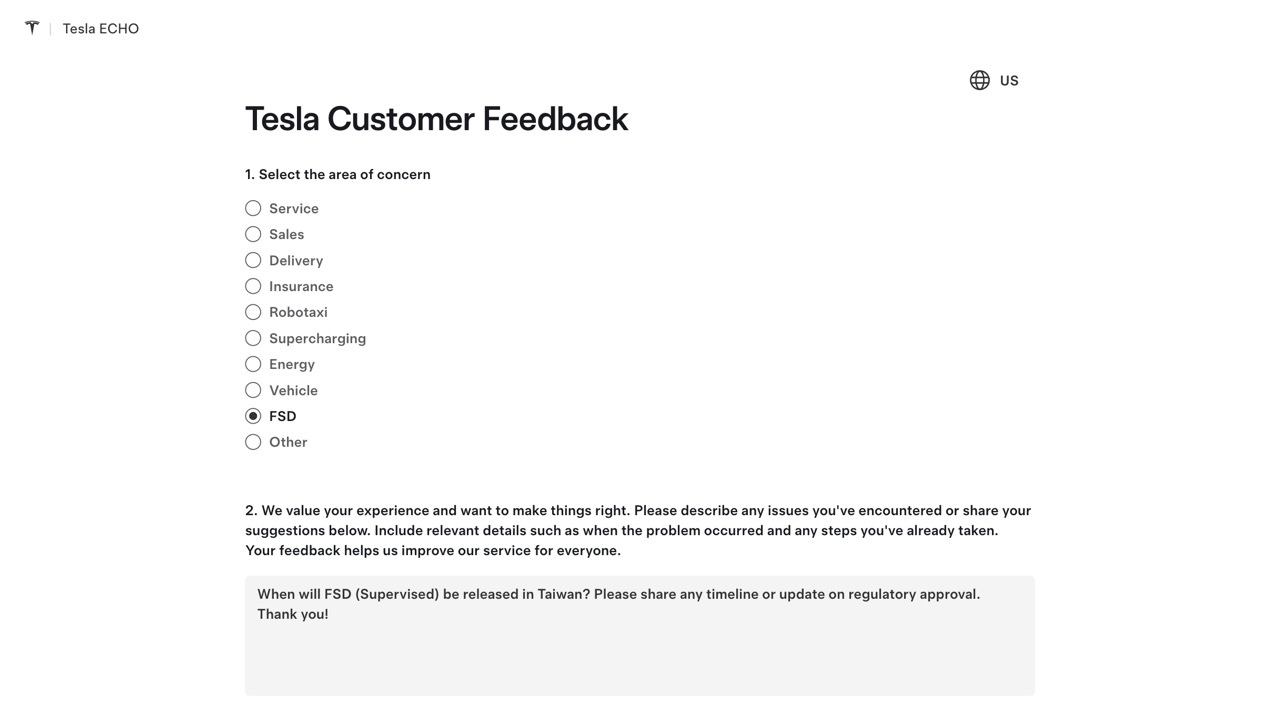The image size is (1280, 720).
Task: Click the 'Select the area of concern' question
Action: point(338,174)
